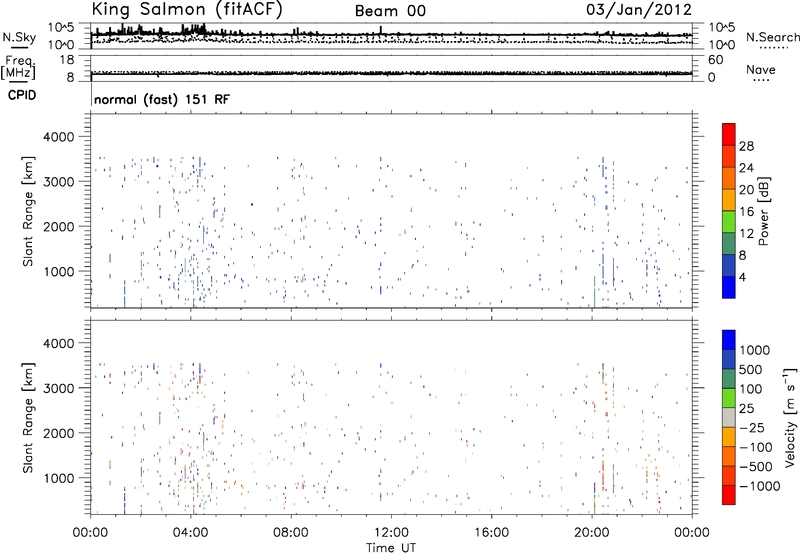Click the 'CPID' row label
800x554 pixels.
pyautogui.click(x=22, y=95)
